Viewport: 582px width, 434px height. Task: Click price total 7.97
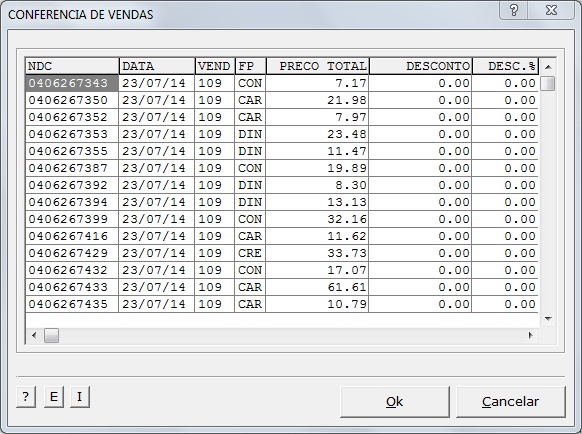pos(317,117)
